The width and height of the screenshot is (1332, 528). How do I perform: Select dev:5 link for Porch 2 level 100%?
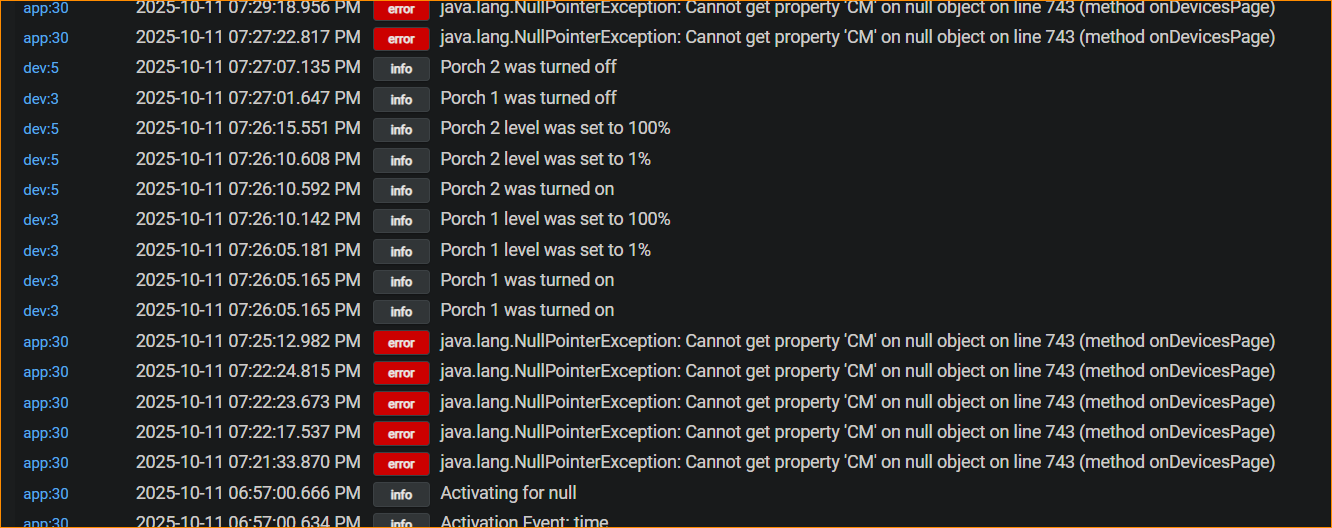tap(41, 129)
